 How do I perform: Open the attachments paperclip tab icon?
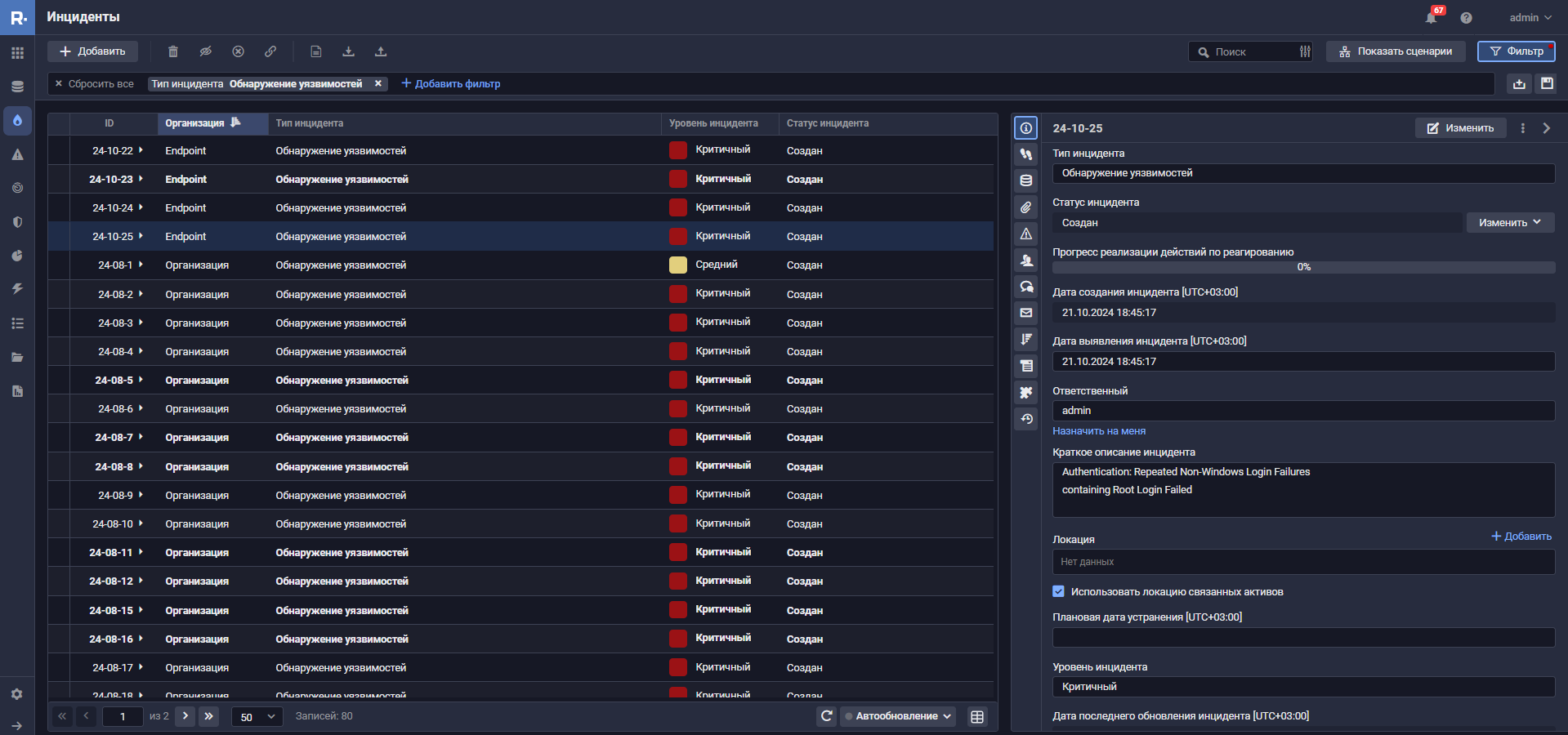click(x=1026, y=207)
